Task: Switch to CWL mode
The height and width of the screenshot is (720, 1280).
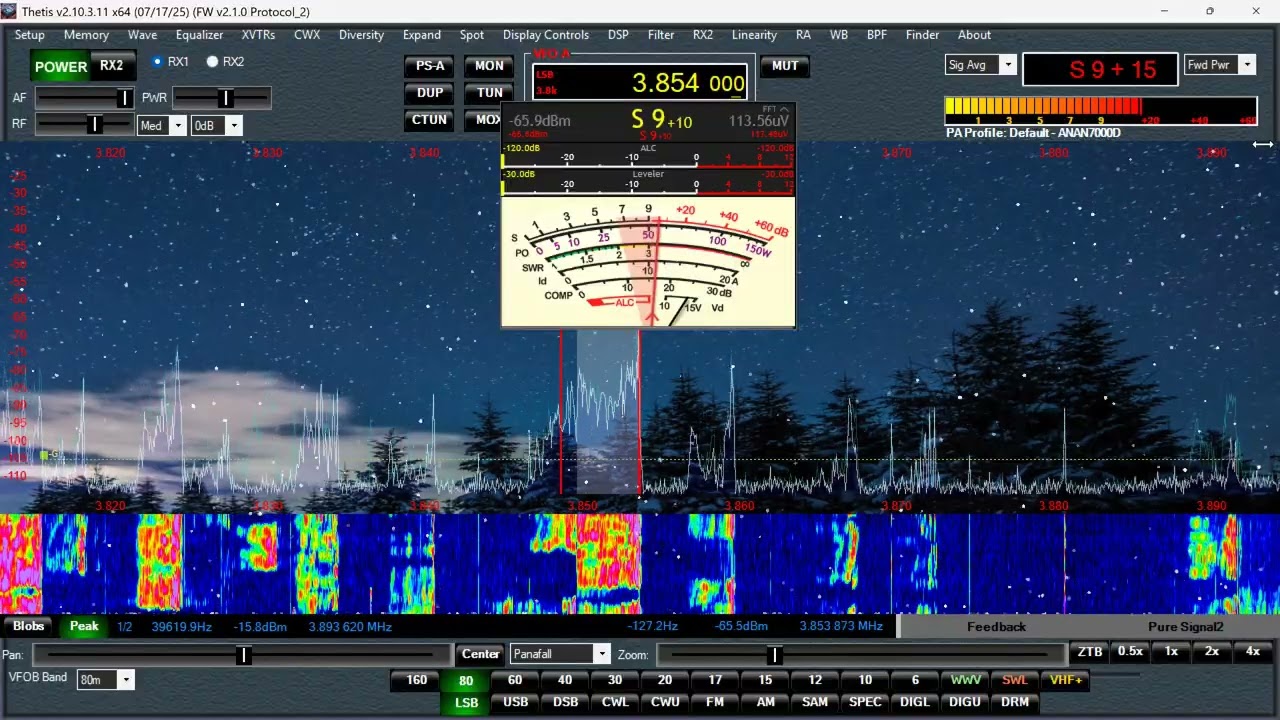Action: (x=615, y=702)
